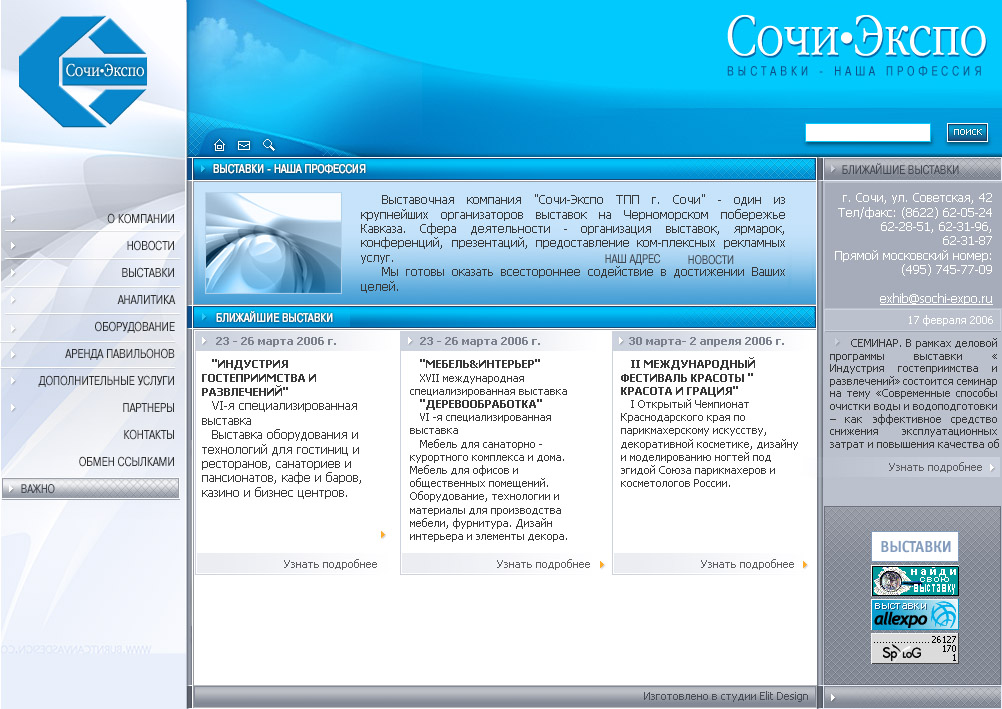Click the abstract blue thumbnail image
The image size is (1002, 709).
pyautogui.click(x=274, y=243)
